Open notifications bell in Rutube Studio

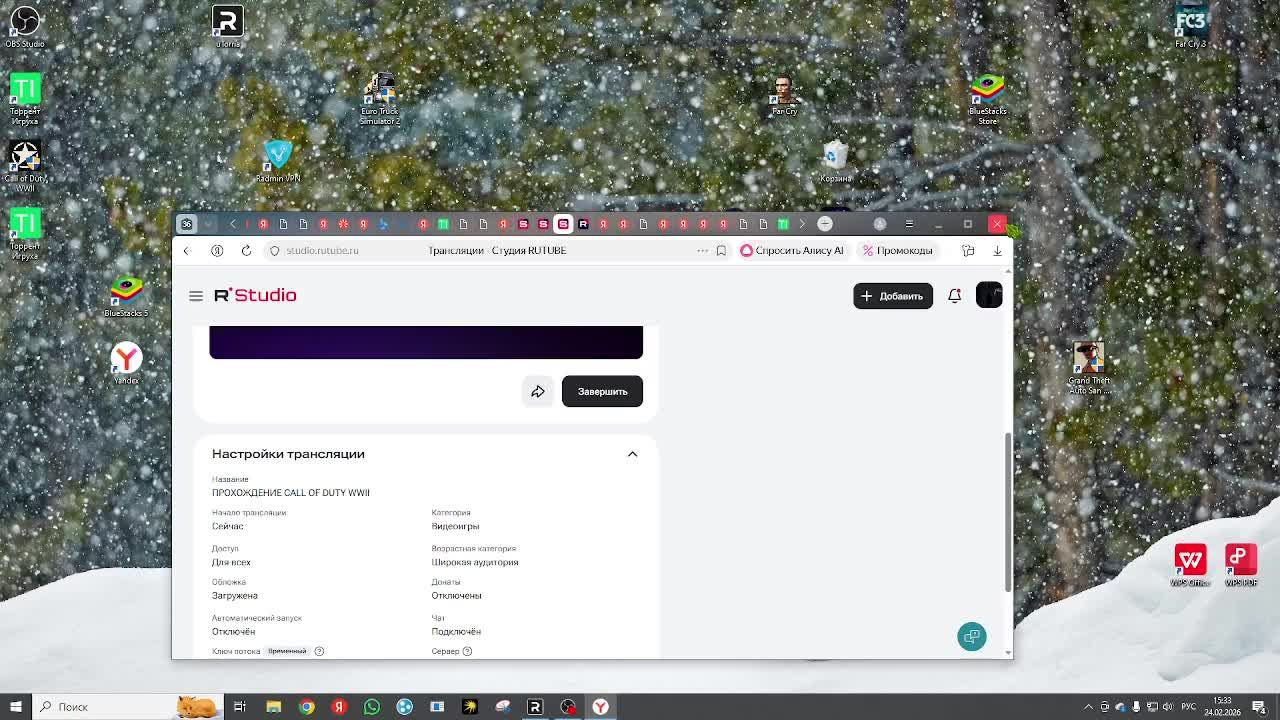(954, 296)
